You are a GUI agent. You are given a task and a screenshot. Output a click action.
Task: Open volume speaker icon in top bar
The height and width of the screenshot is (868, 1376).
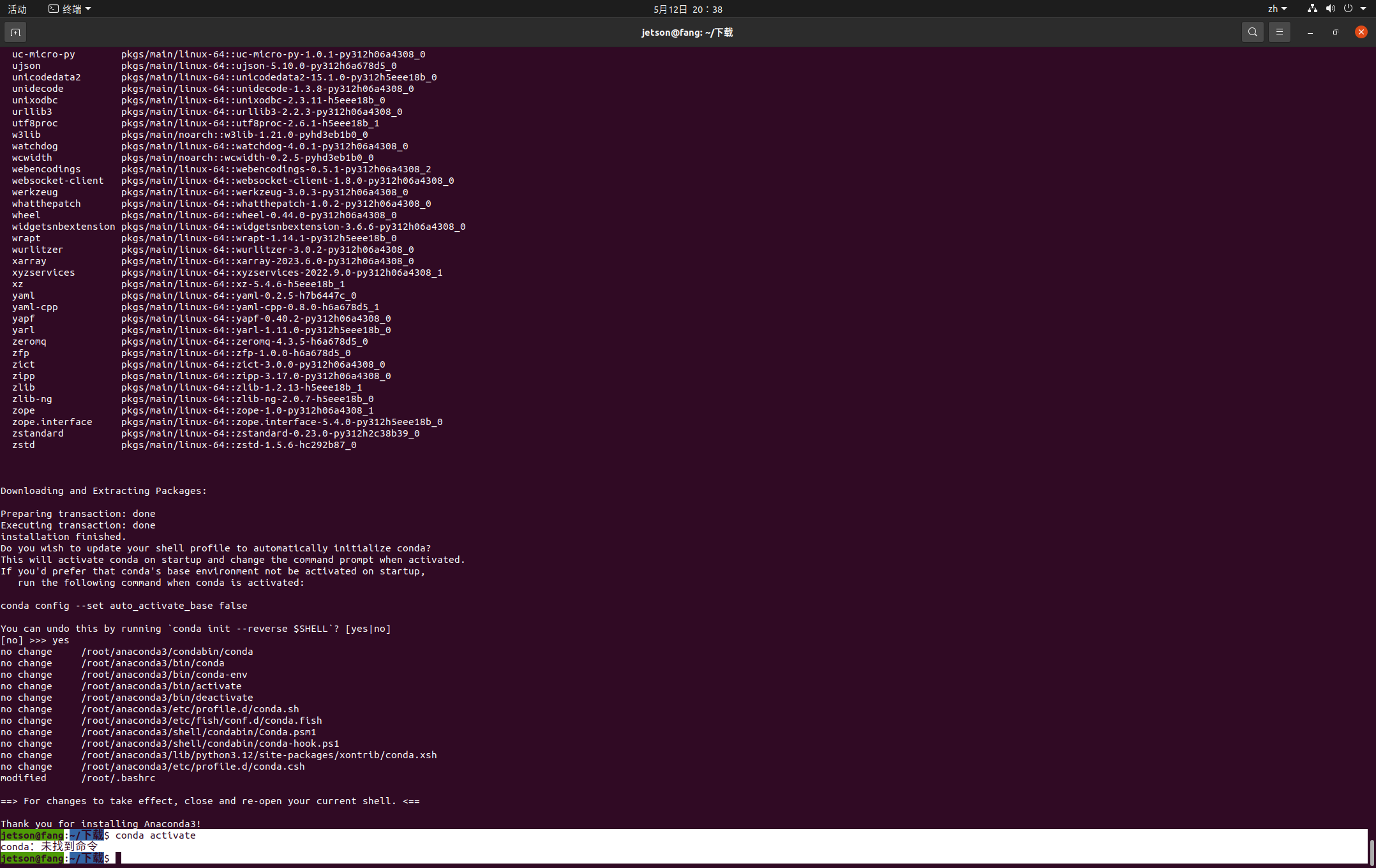point(1330,9)
